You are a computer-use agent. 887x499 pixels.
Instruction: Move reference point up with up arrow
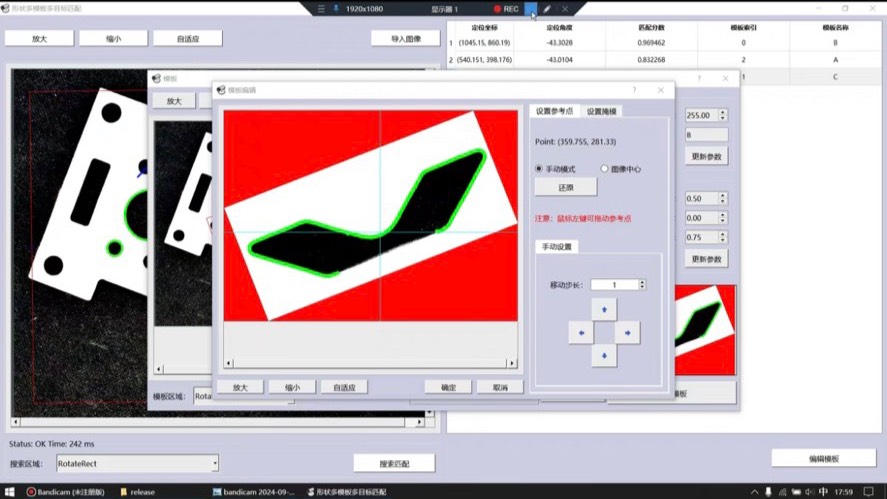pos(604,309)
